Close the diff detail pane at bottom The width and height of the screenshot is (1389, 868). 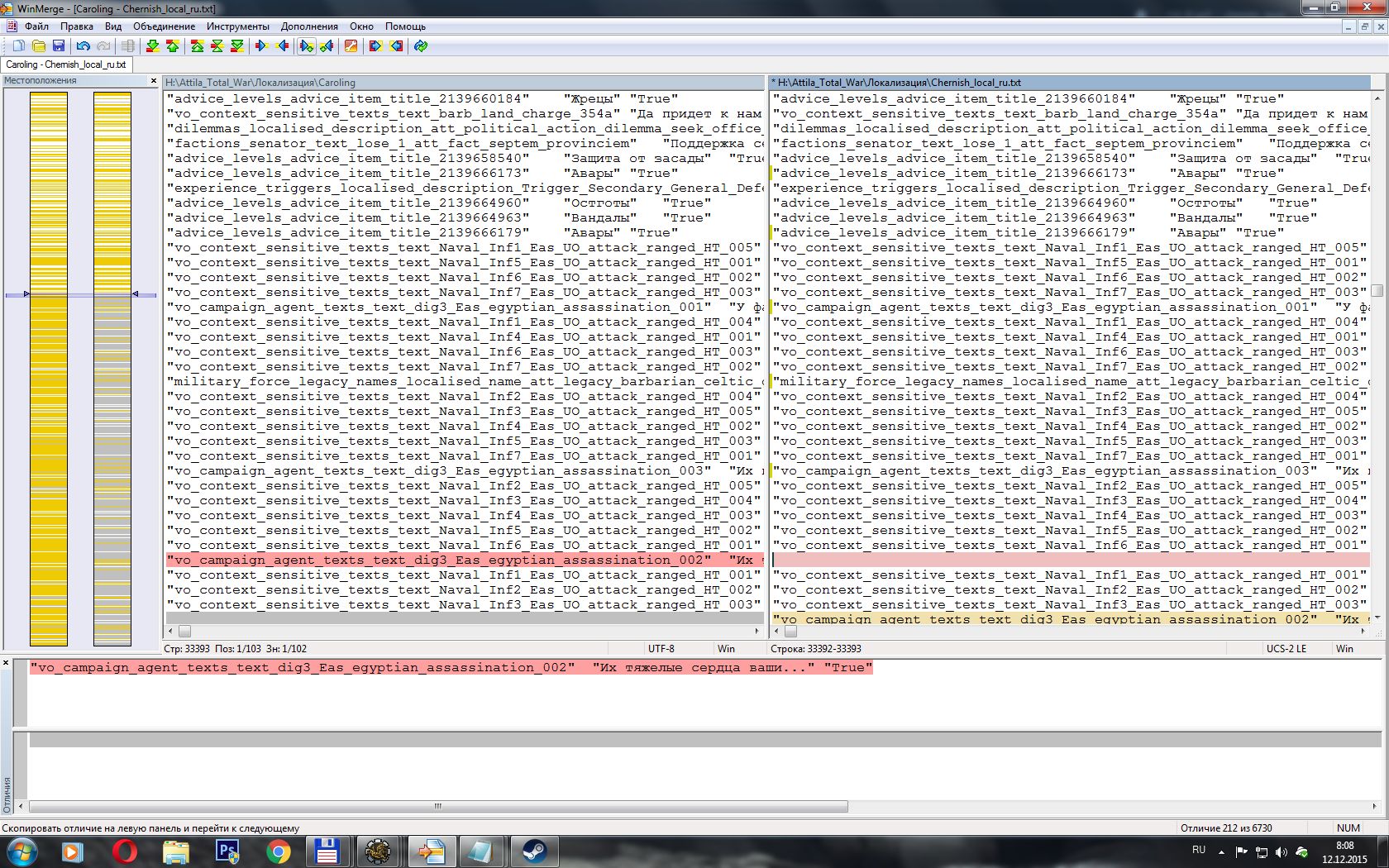(x=6, y=663)
